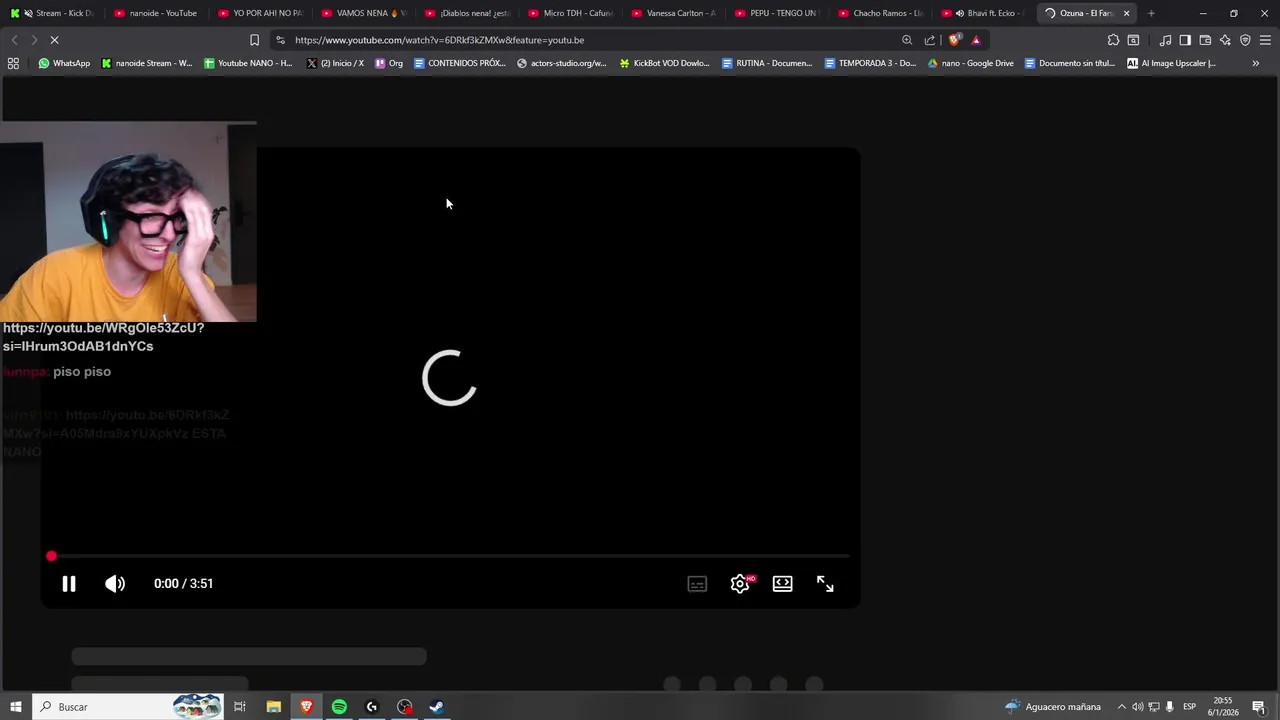
Task: Bookmark this page with the bookmark icon
Action: (x=254, y=40)
